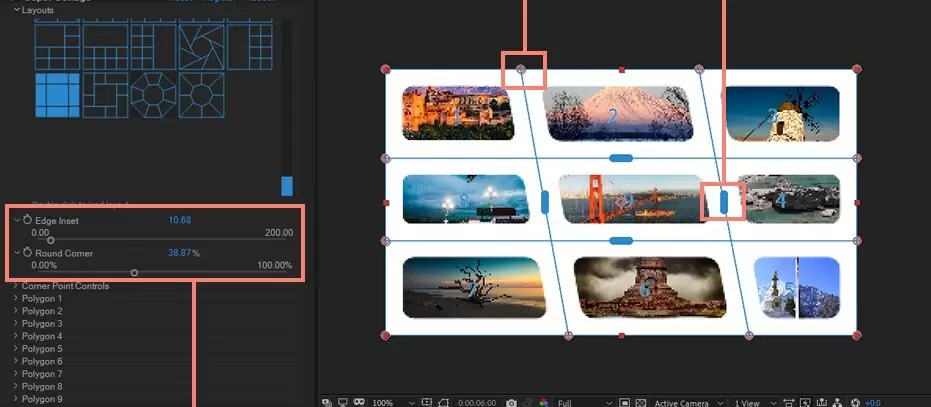The width and height of the screenshot is (931, 407).
Task: Toggle the Round Corner stopwatch
Action: tap(27, 253)
